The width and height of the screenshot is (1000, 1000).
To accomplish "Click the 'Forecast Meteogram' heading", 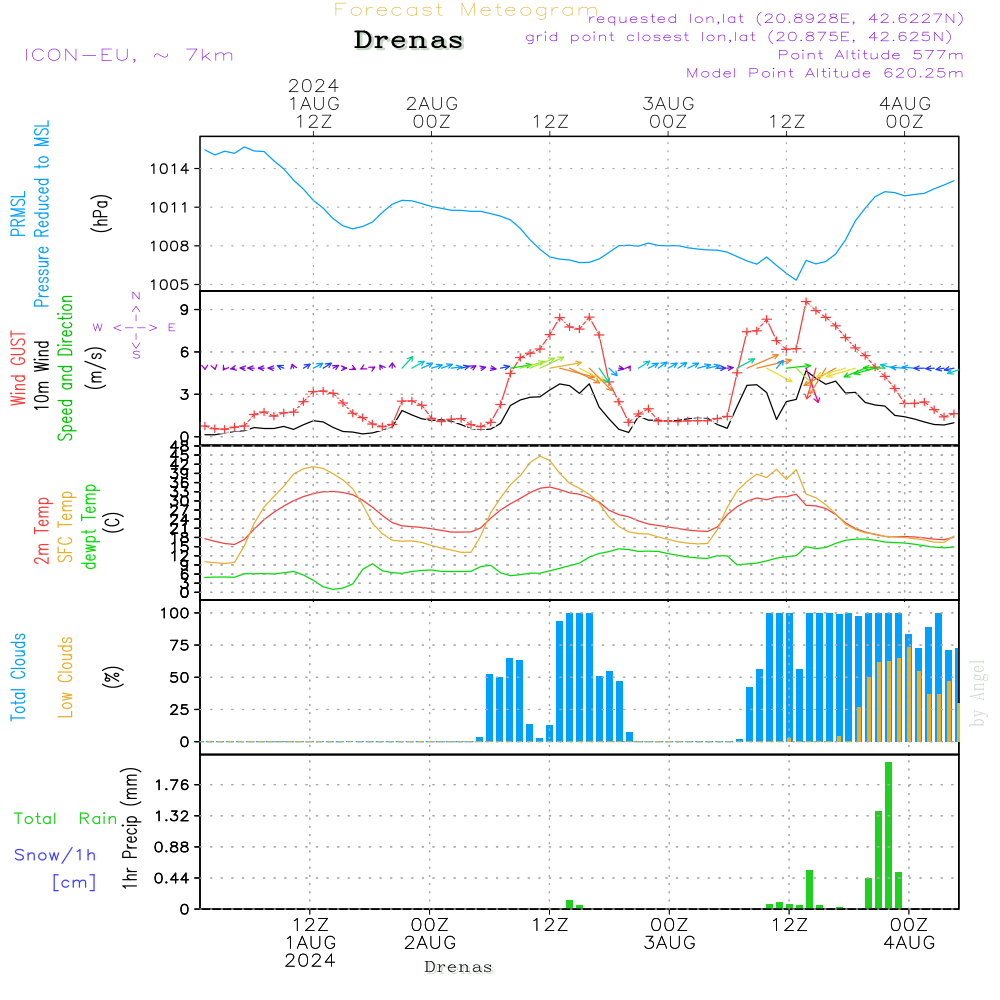I will (x=466, y=10).
